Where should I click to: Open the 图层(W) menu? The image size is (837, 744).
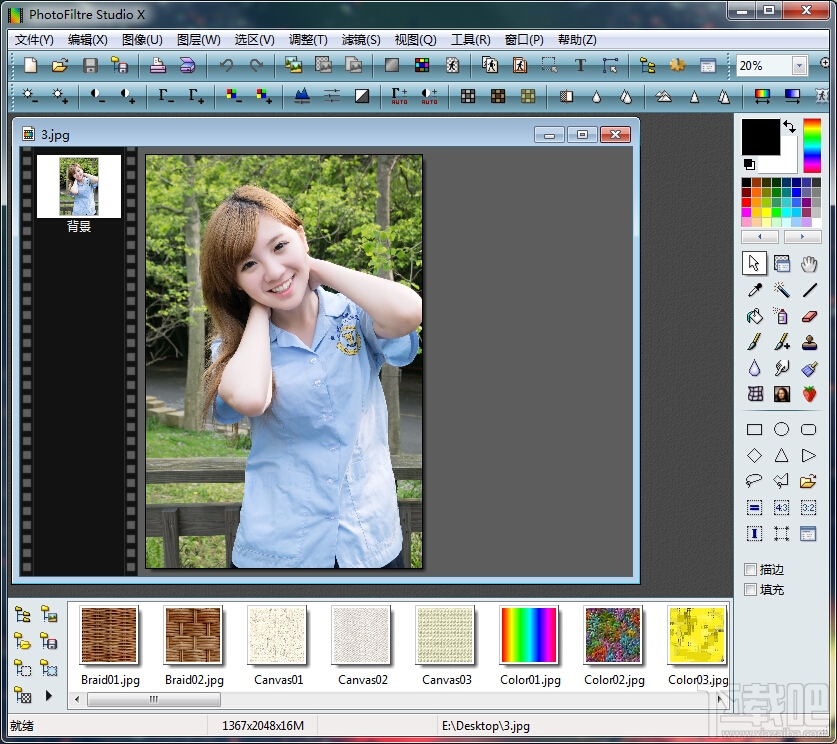point(198,40)
